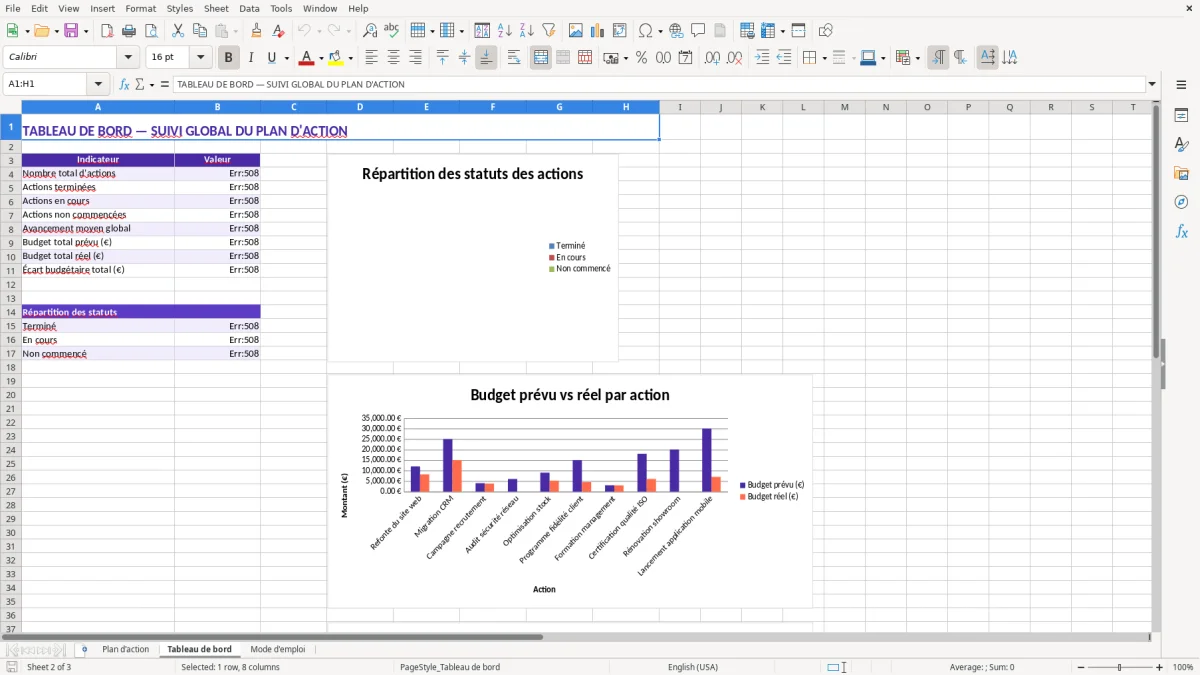Open Print Preview with the magnifier page icon
The height and width of the screenshot is (675, 1200).
tap(151, 31)
